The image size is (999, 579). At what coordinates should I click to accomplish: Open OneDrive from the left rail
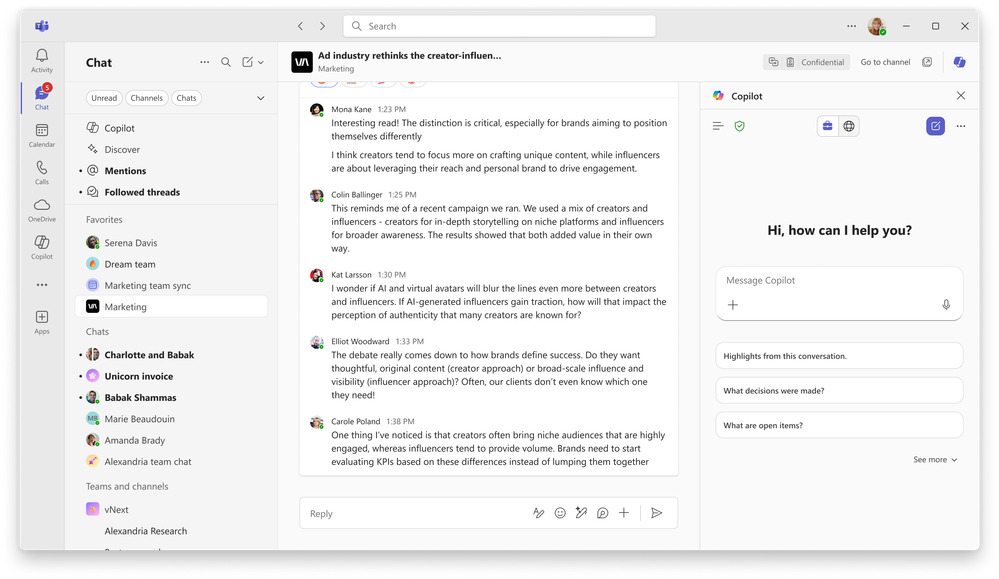coord(41,210)
